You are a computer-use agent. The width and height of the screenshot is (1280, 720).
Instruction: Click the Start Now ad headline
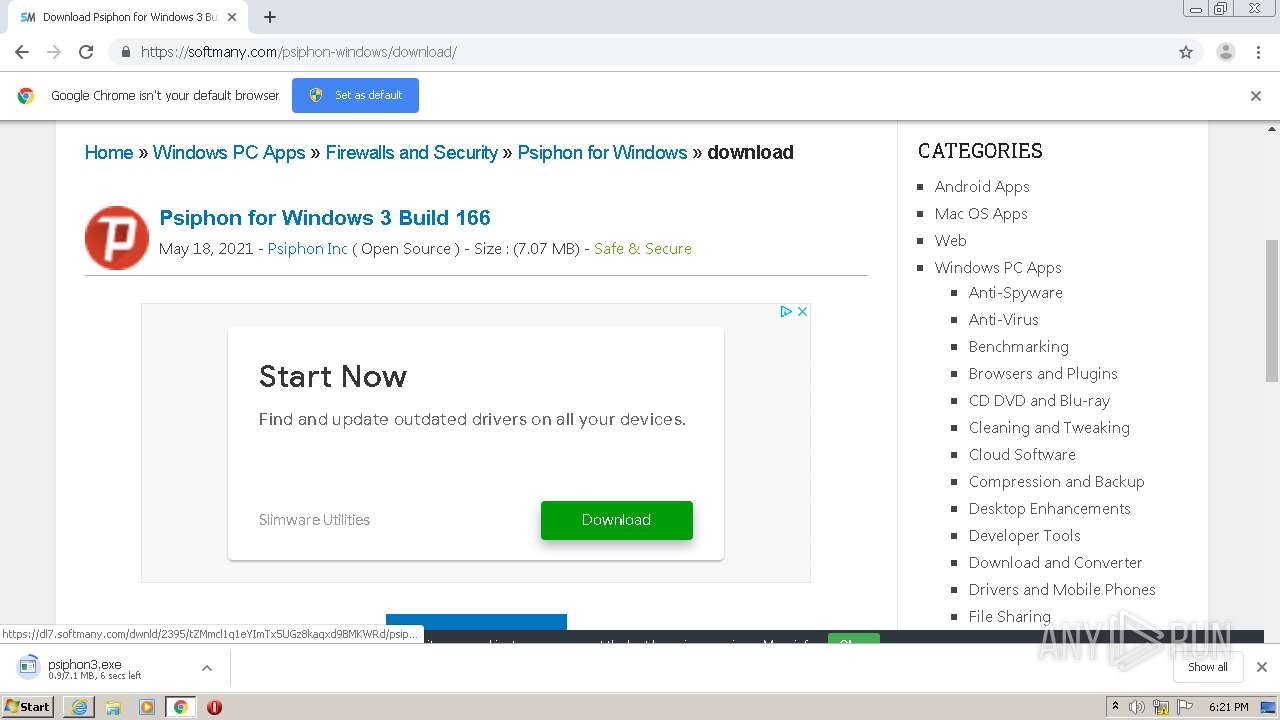click(333, 376)
